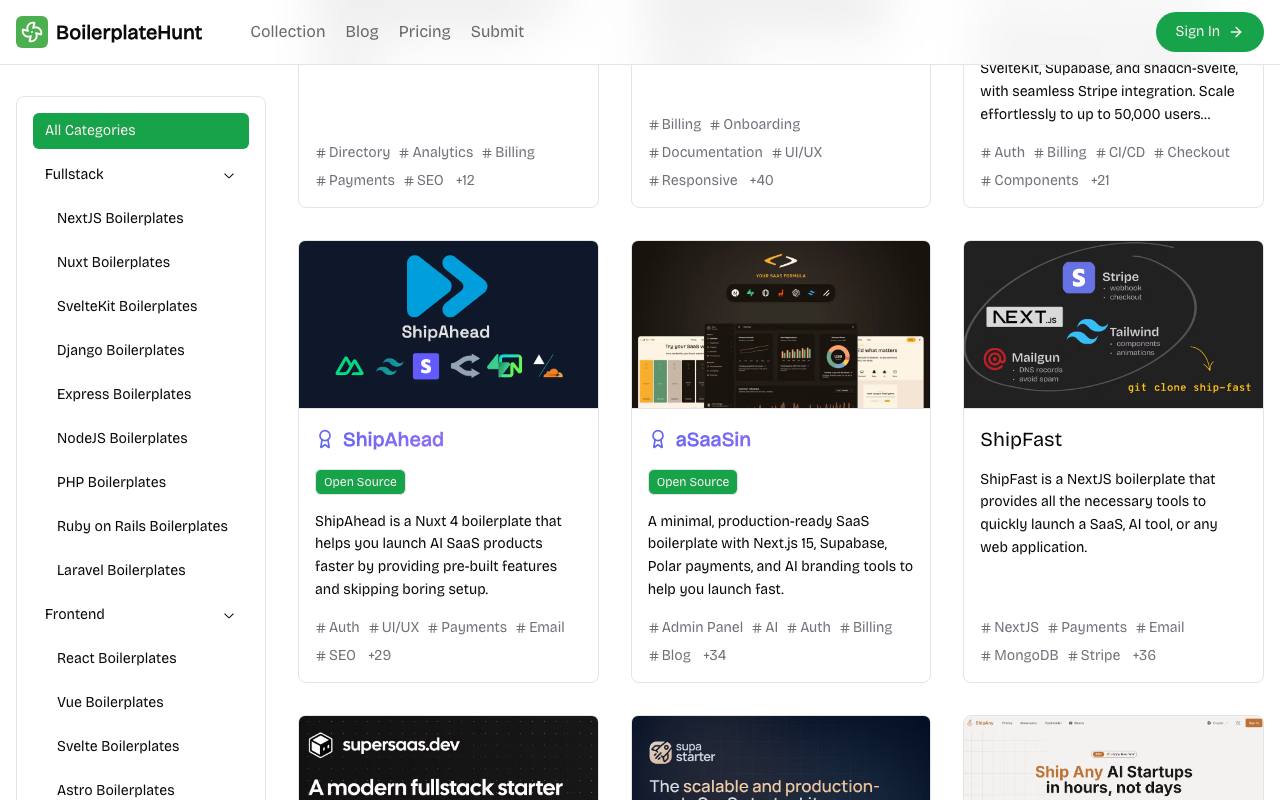The image size is (1280, 800).
Task: Click the Blog tag on aSaaSin card
Action: tap(670, 655)
